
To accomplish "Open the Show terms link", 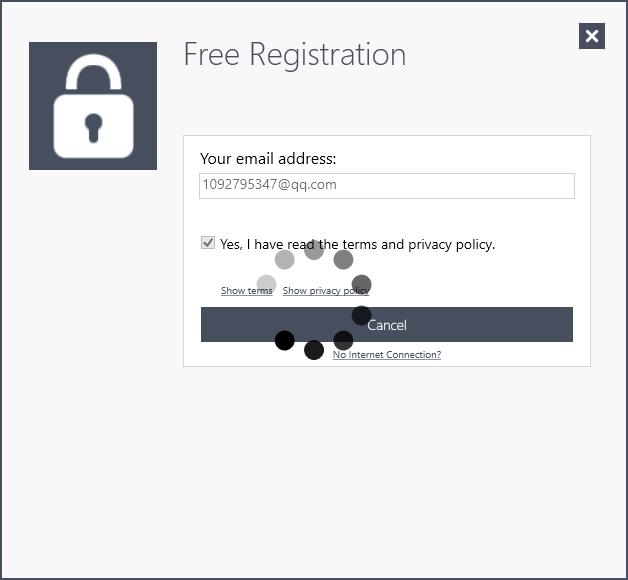I will click(x=247, y=291).
